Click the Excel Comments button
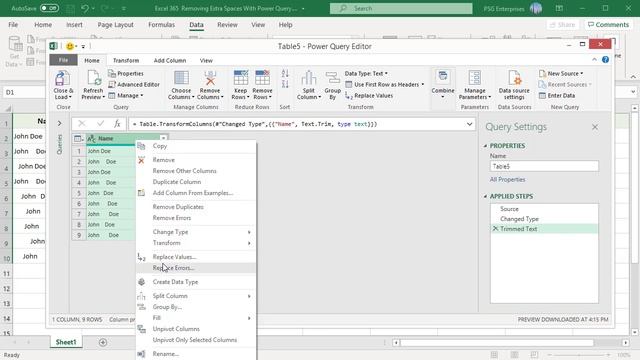This screenshot has height=360, width=640. (608, 25)
